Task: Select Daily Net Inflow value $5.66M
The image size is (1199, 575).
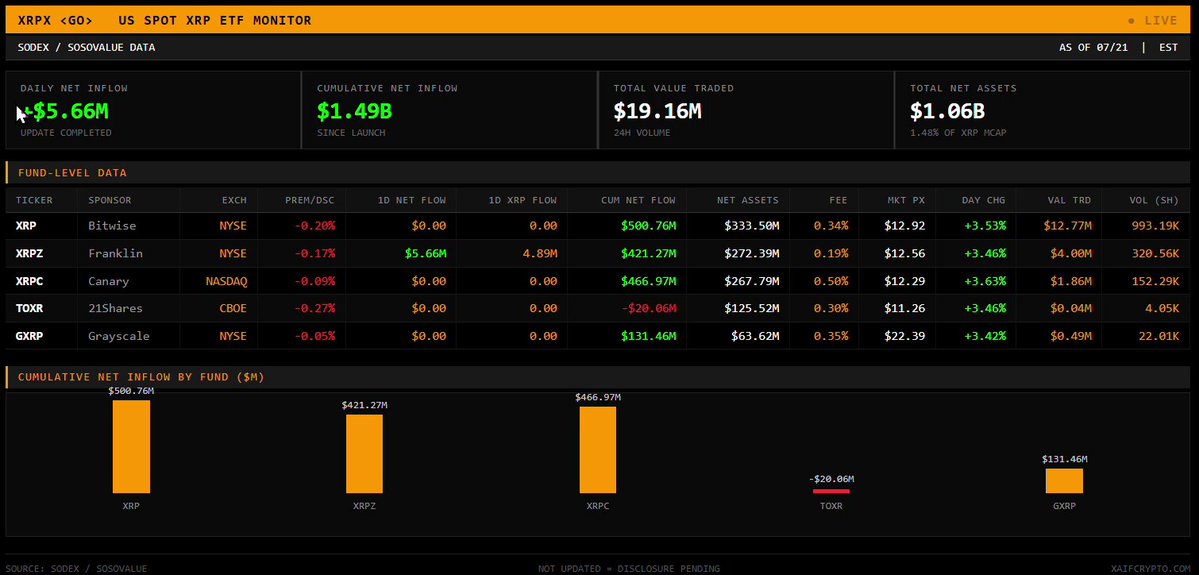Action: pos(67,111)
